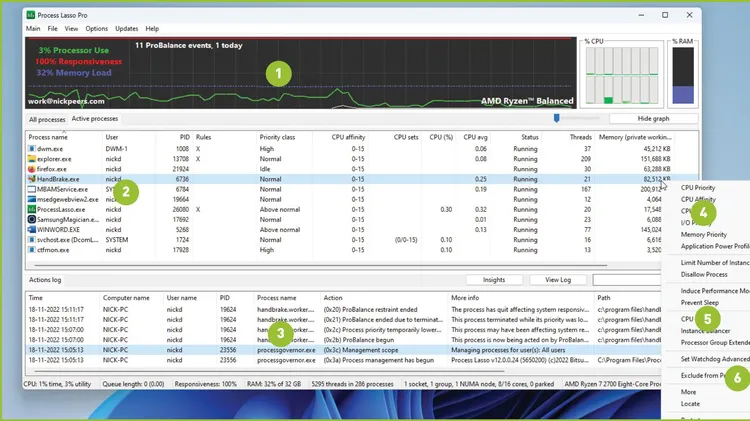This screenshot has width=750, height=421.
Task: Sort actions log by Action header
Action: 333,298
